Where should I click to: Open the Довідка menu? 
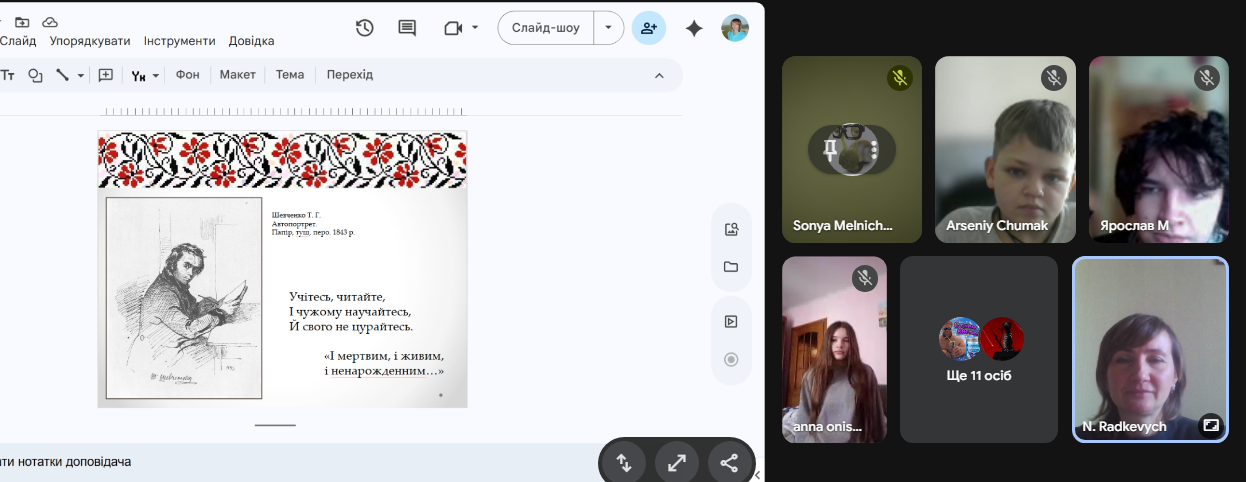click(x=251, y=41)
